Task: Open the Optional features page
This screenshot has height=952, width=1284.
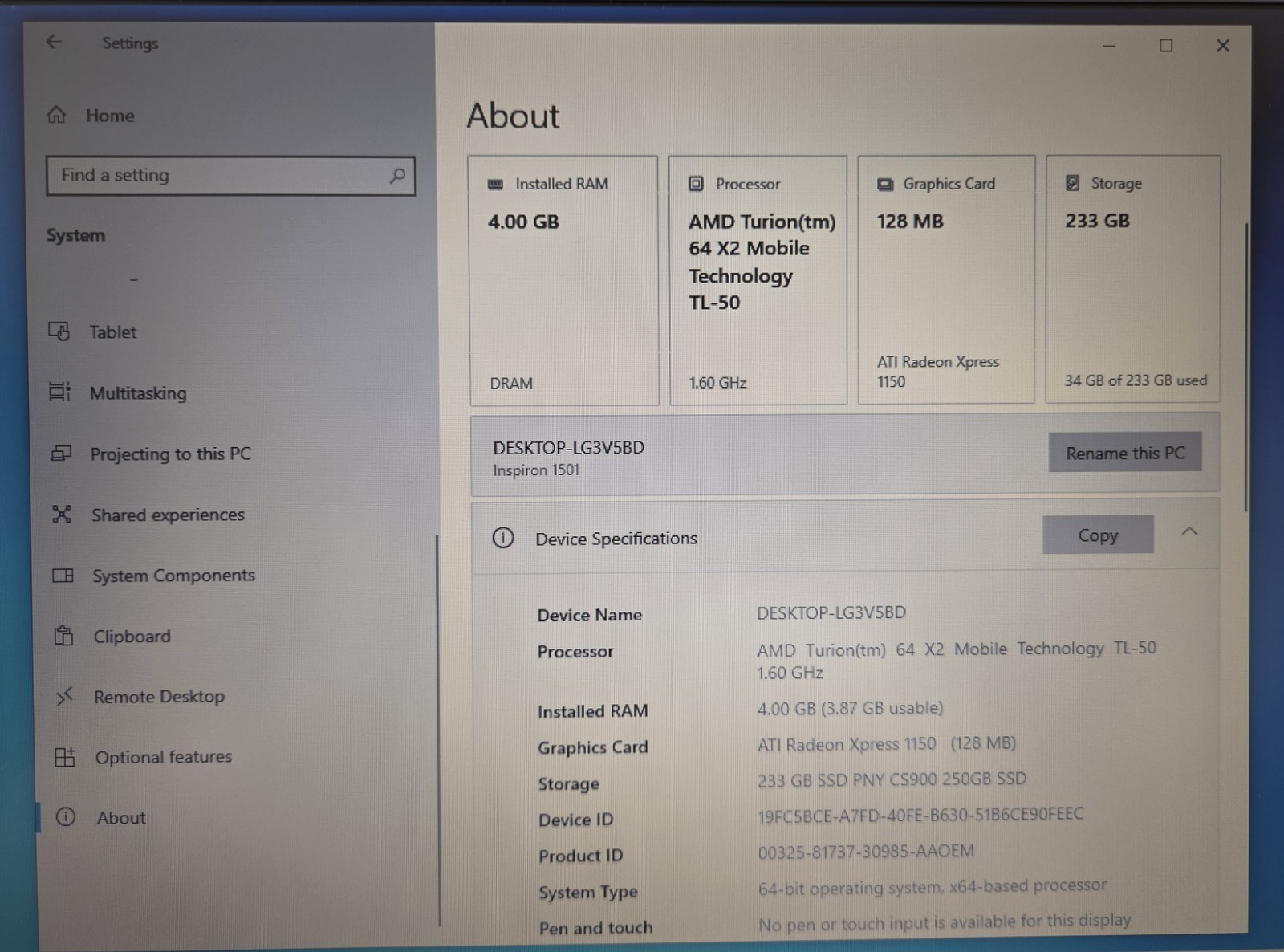Action: tap(164, 756)
